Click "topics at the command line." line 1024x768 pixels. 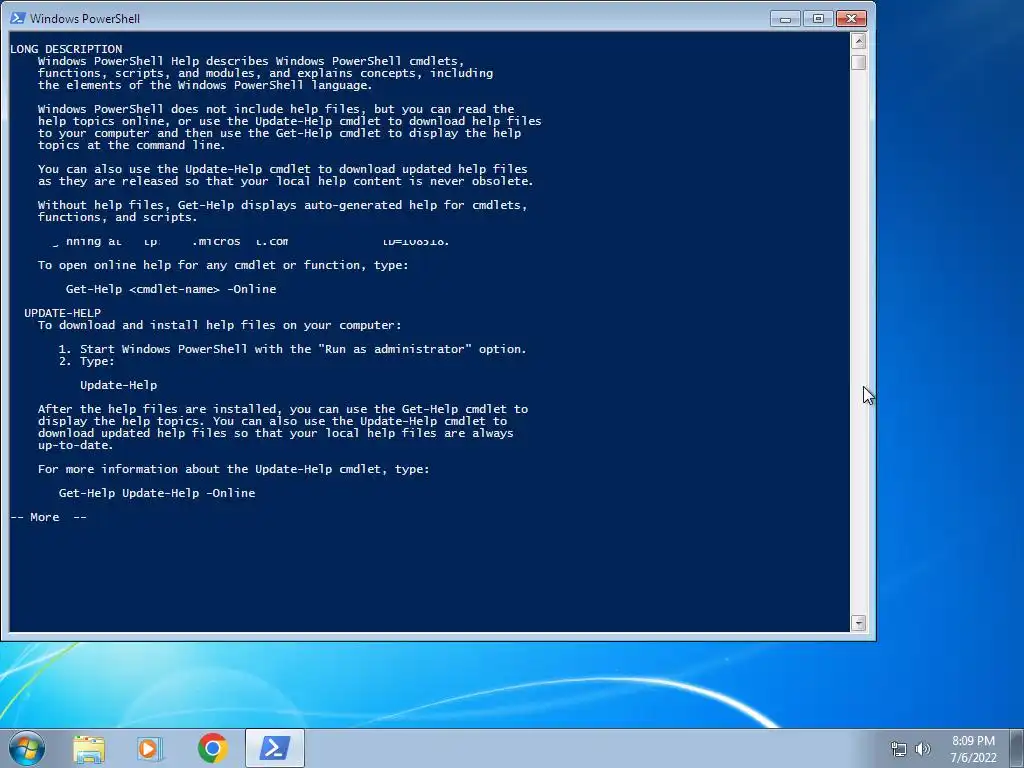(x=131, y=146)
